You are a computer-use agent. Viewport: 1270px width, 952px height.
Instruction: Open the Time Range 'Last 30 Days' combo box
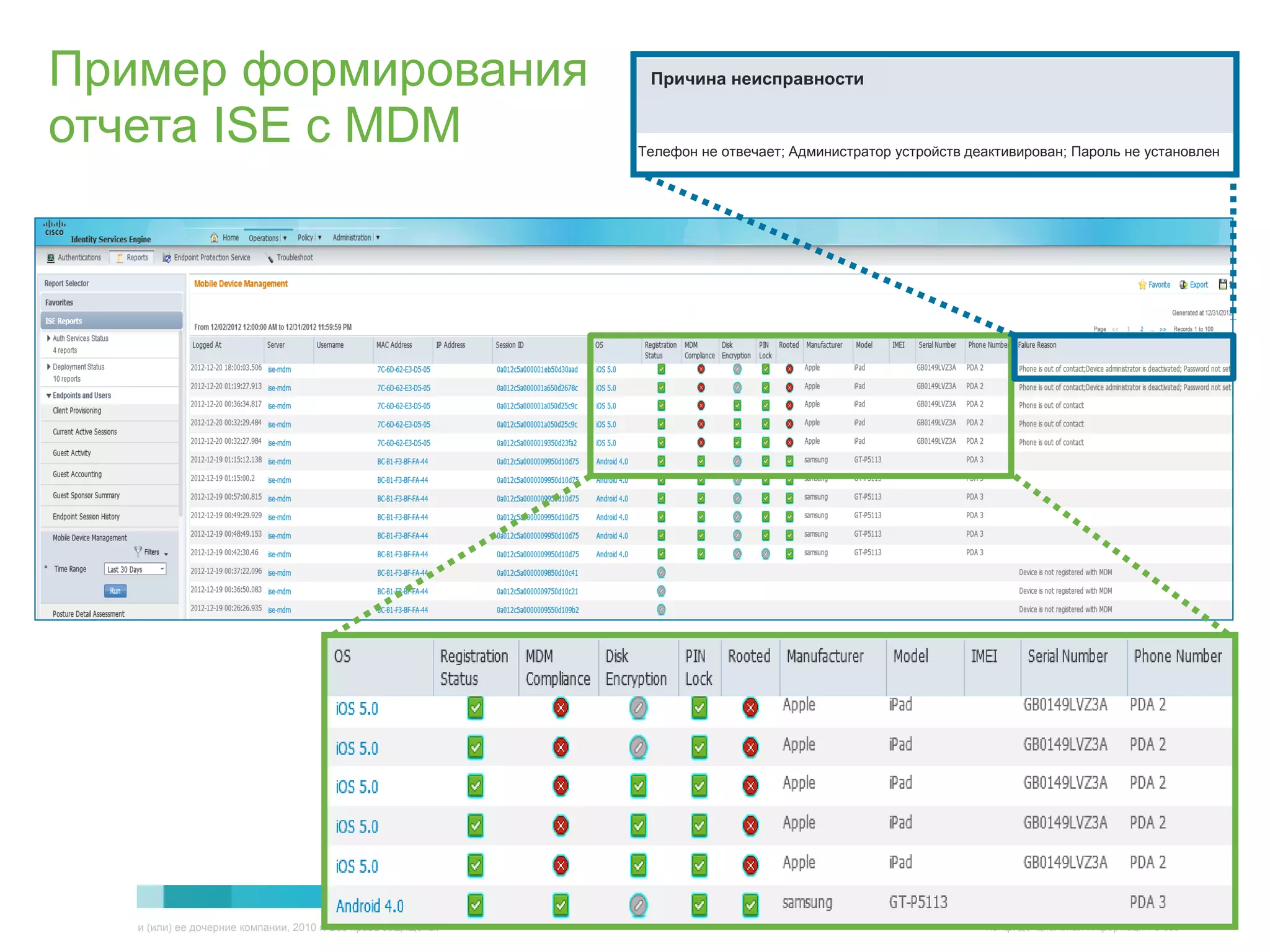tap(135, 569)
